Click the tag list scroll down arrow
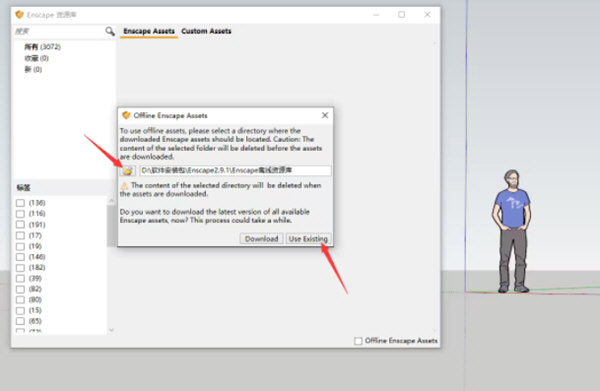This screenshot has width=600, height=391. point(111,330)
